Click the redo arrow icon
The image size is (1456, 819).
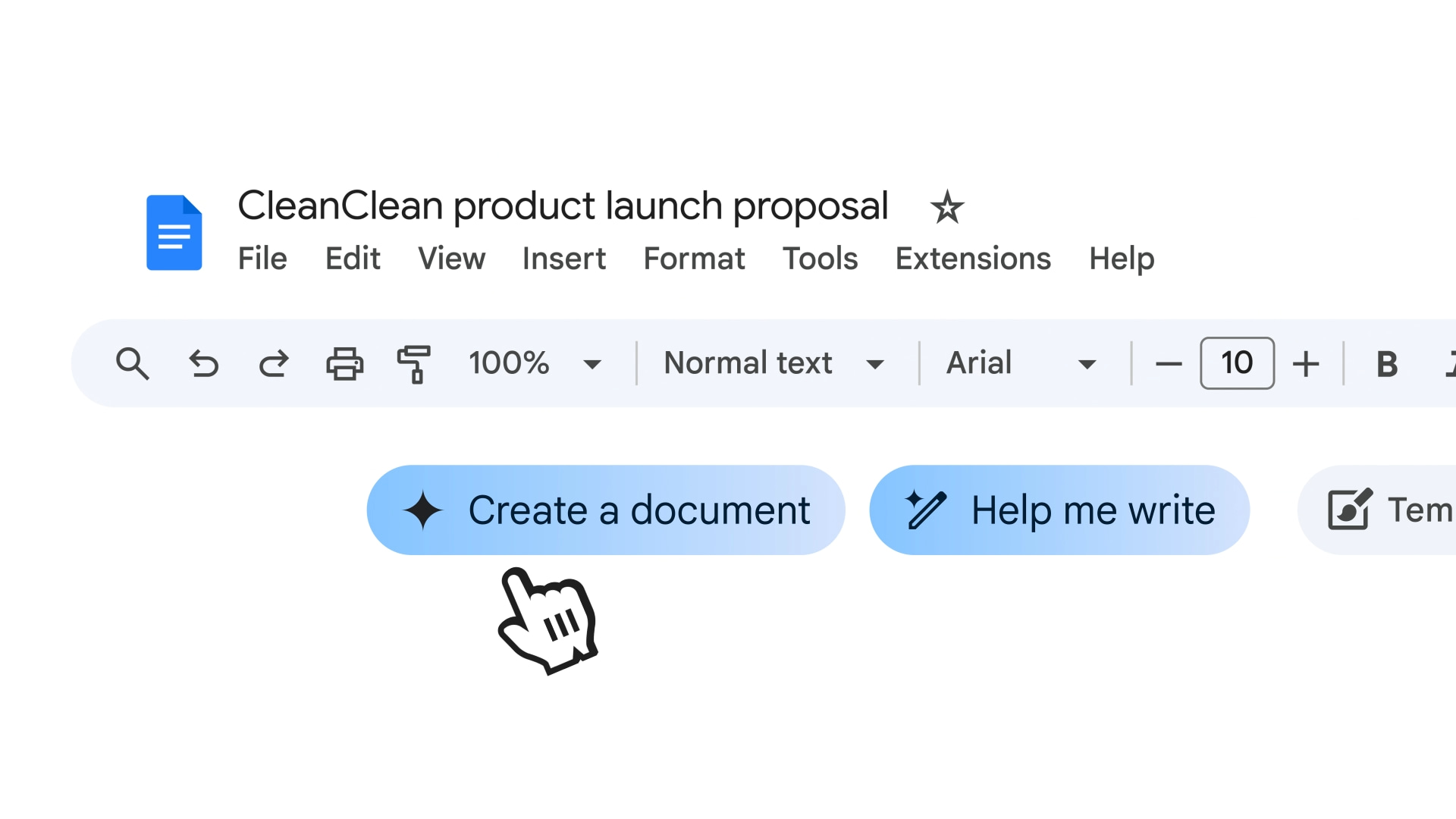point(274,363)
